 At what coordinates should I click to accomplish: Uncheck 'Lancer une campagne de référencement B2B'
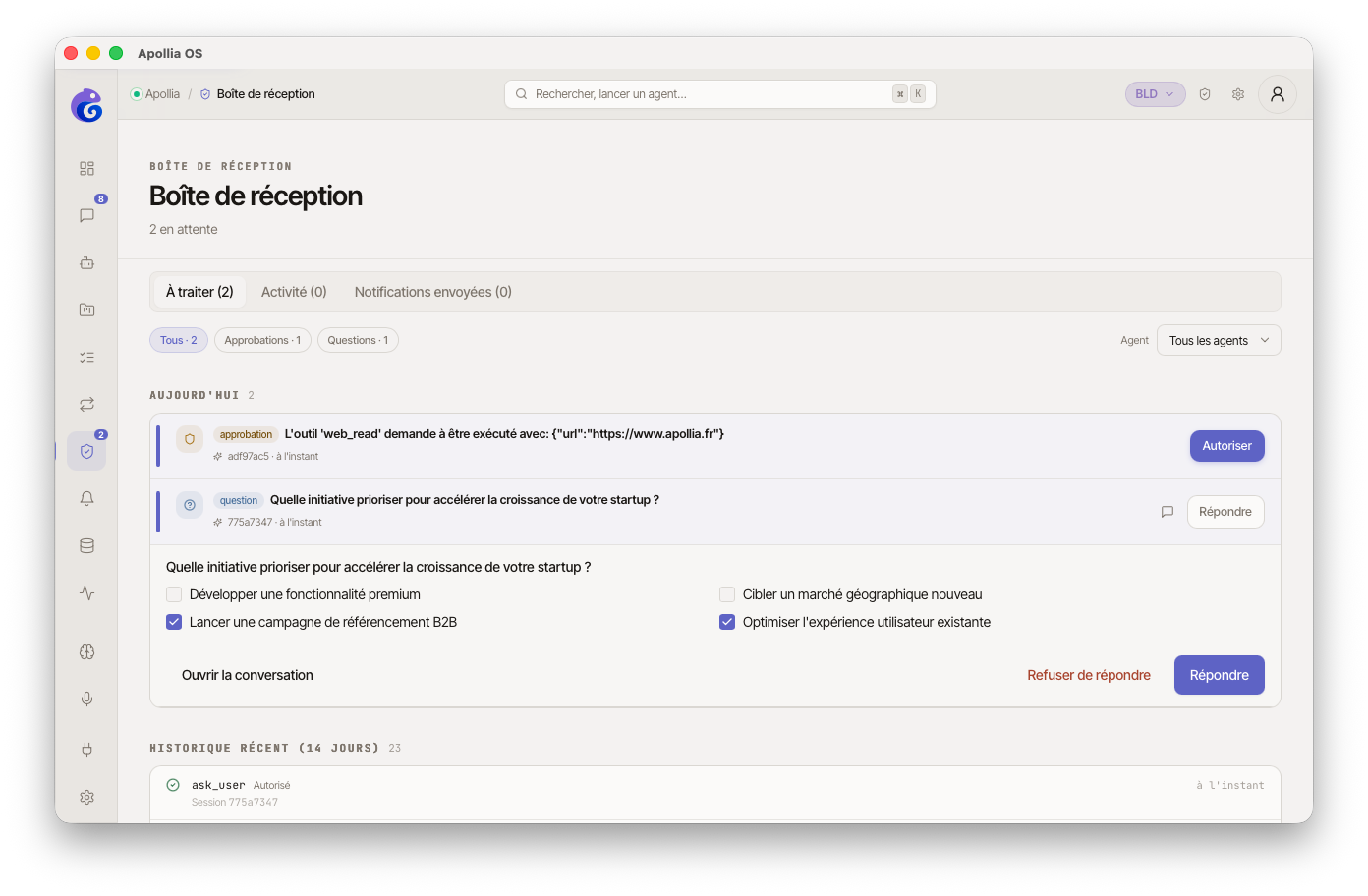tap(174, 622)
